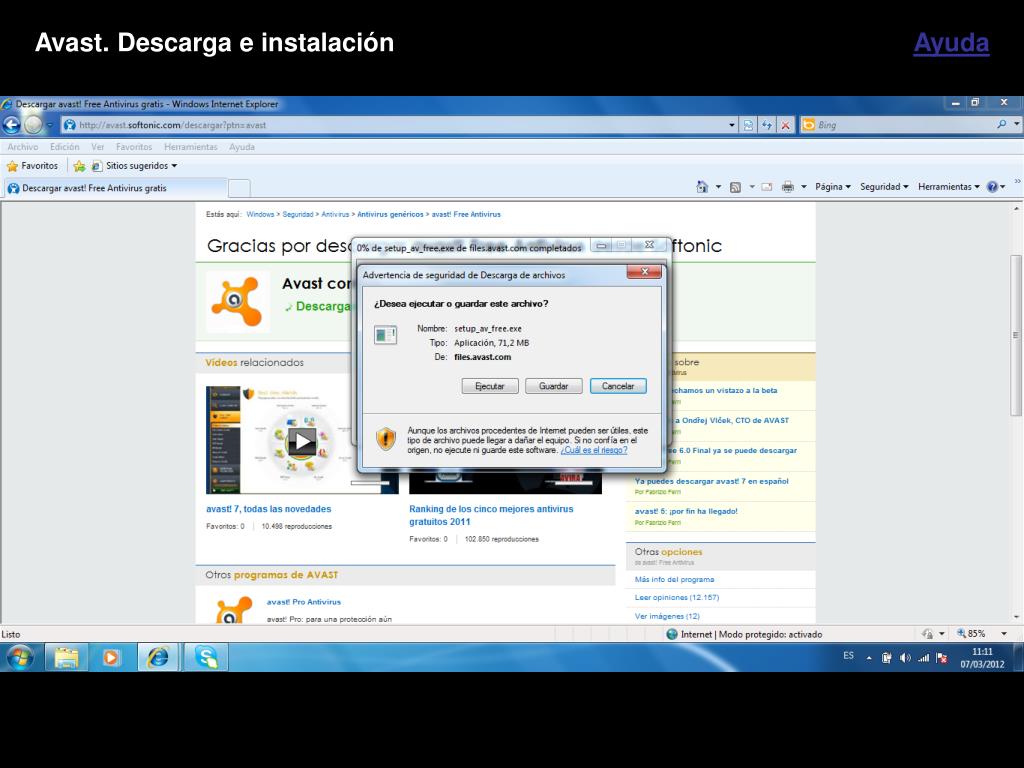Click the Ayuda link in the slide header
Screen dimensions: 1024x768
[x=951, y=43]
